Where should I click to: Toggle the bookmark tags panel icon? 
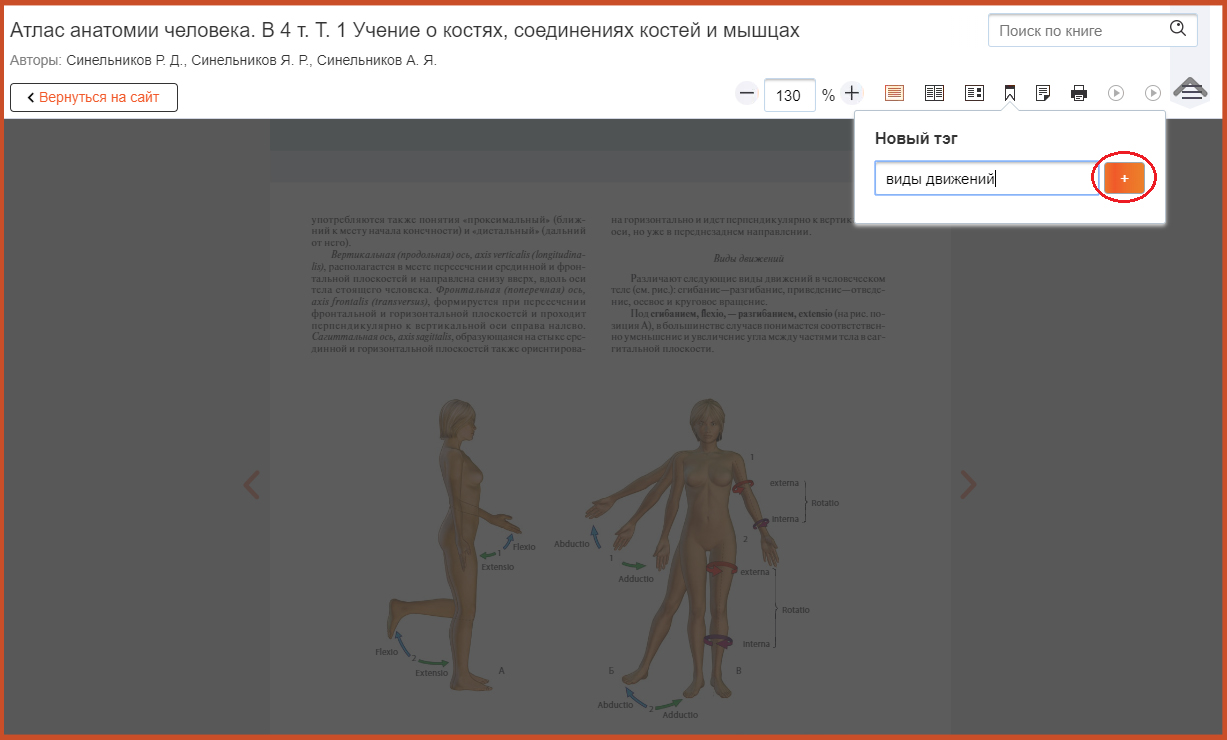pos(1010,93)
